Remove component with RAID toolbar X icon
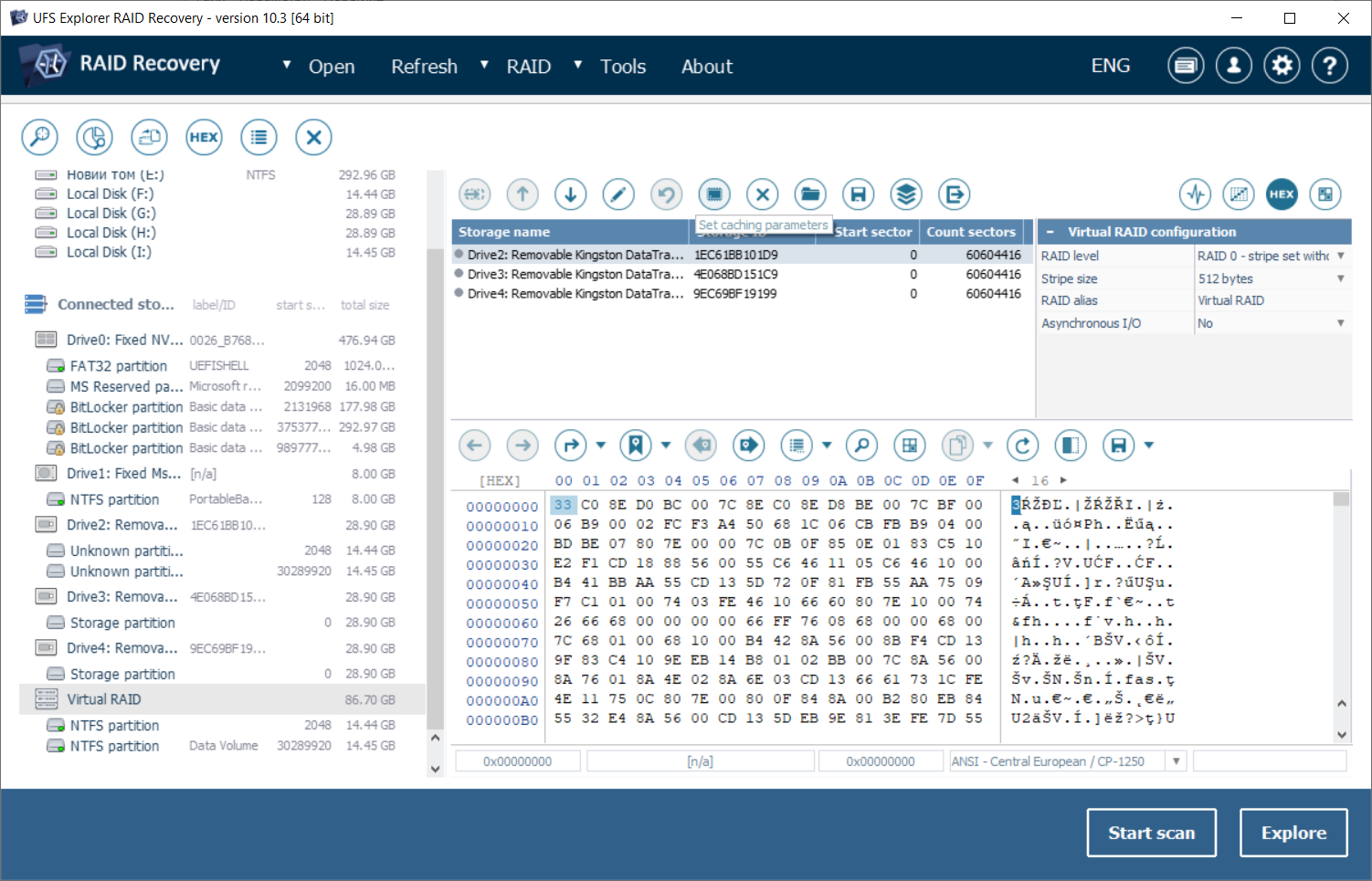The image size is (1372, 881). coord(763,194)
